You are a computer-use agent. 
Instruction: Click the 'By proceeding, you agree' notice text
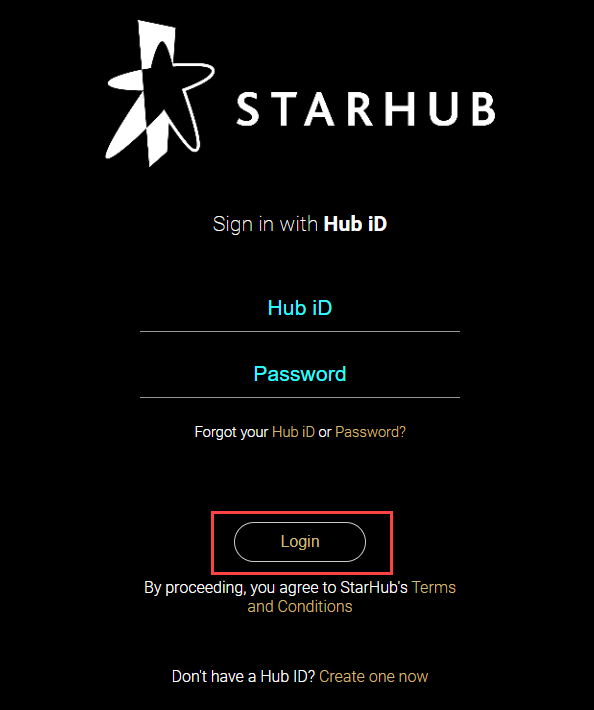(276, 588)
